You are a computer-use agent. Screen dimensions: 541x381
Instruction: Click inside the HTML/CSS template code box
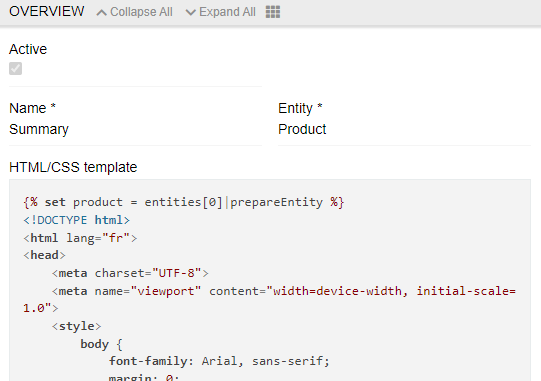pyautogui.click(x=270, y=280)
